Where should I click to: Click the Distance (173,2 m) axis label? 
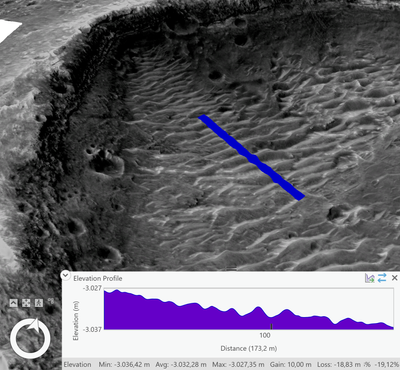coord(249,348)
